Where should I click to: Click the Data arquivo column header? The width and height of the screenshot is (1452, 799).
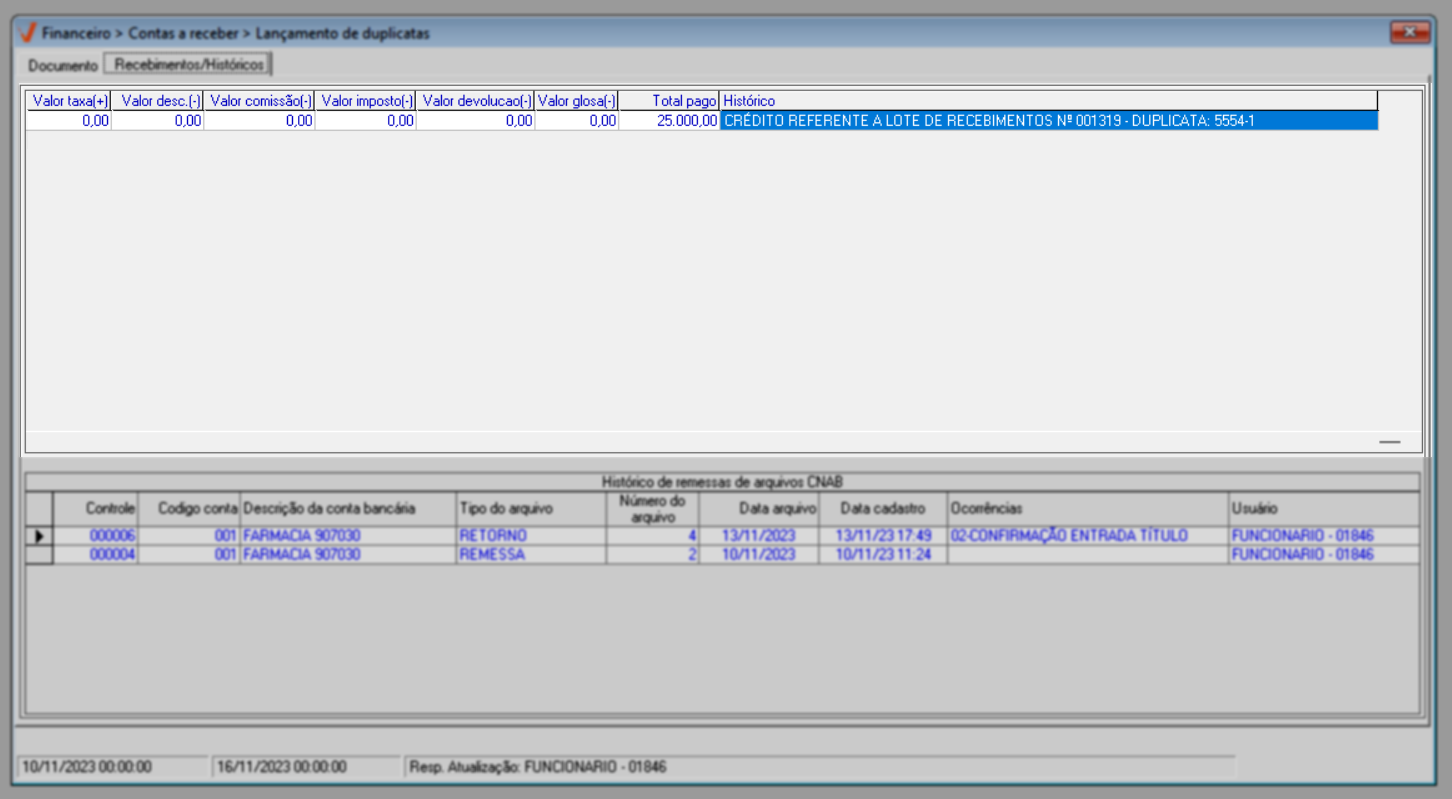click(759, 509)
